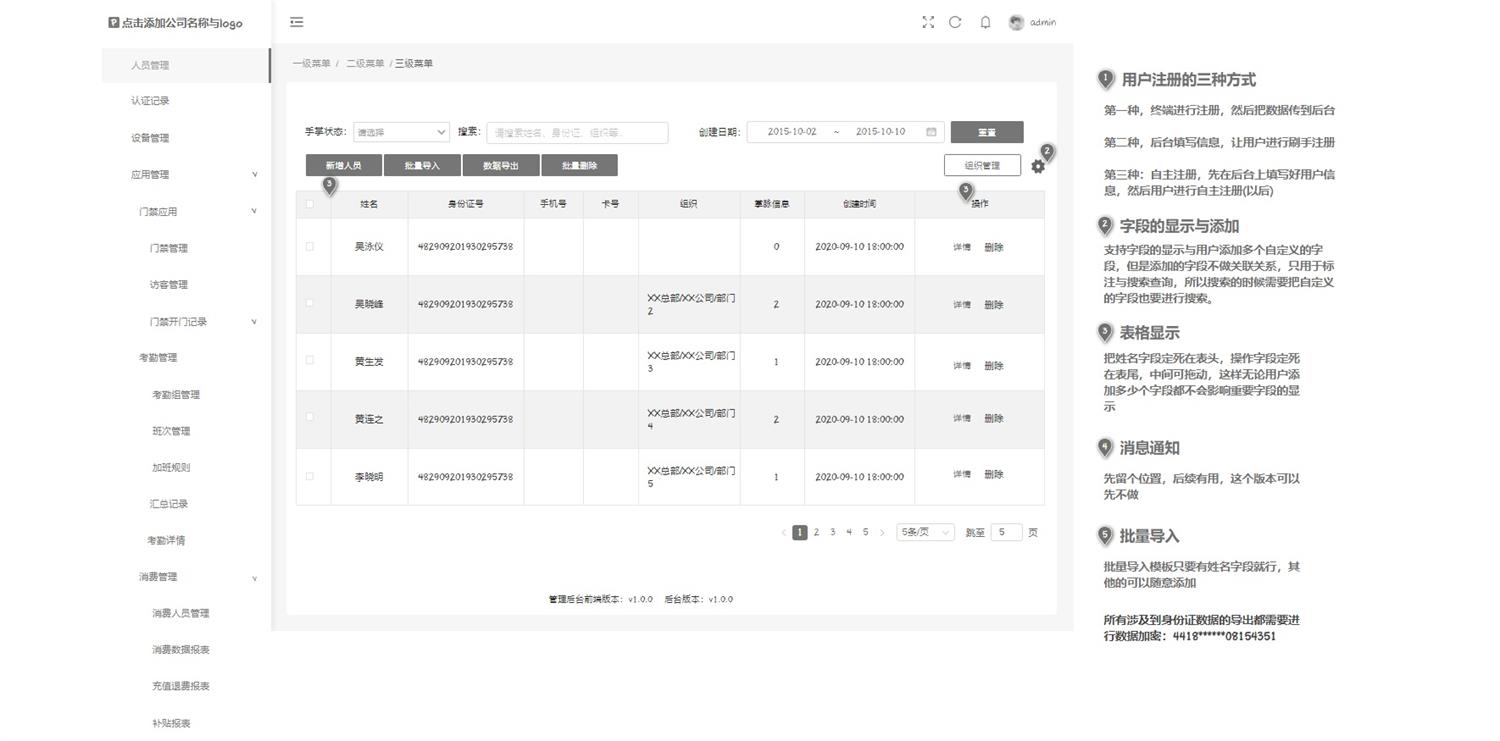
Task: Collapse the sidebar with the hamburger icon
Action: [296, 22]
